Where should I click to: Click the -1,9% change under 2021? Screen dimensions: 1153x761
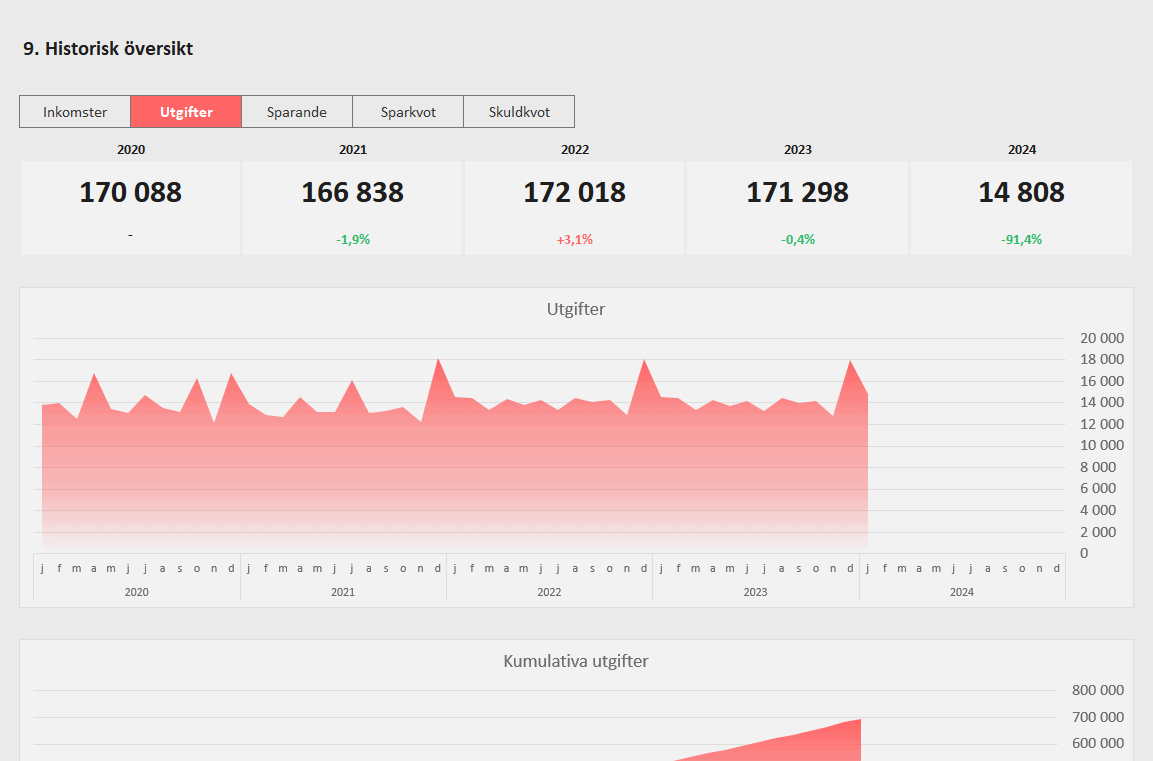point(353,240)
